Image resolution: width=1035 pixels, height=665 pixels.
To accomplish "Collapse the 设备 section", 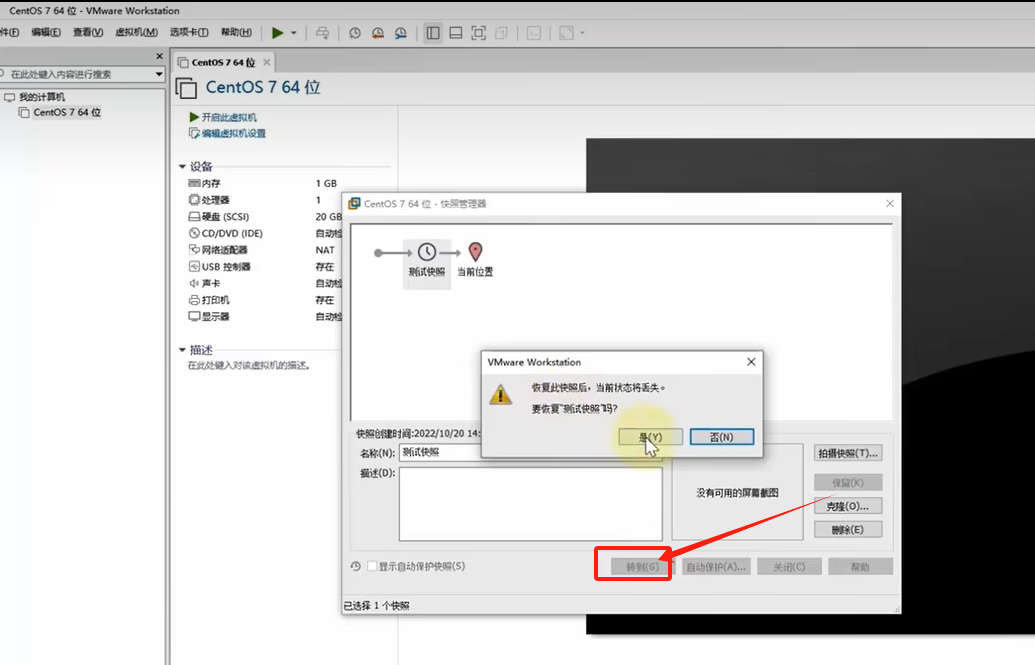I will click(182, 166).
